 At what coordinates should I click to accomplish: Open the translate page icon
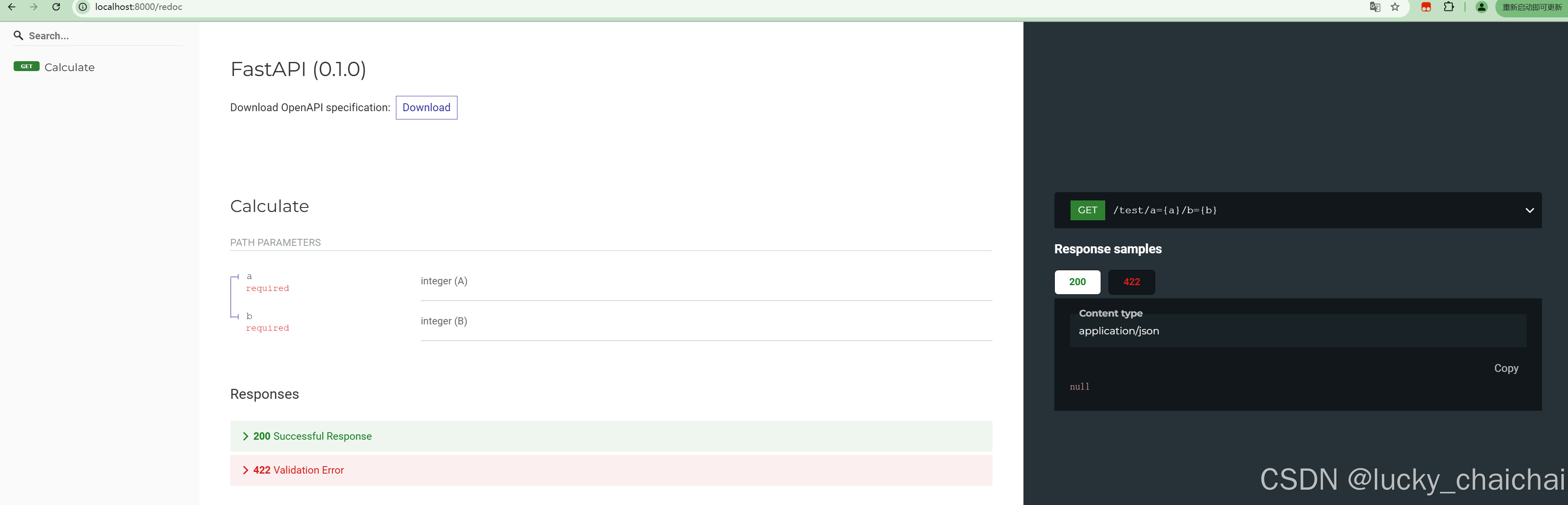(1374, 7)
